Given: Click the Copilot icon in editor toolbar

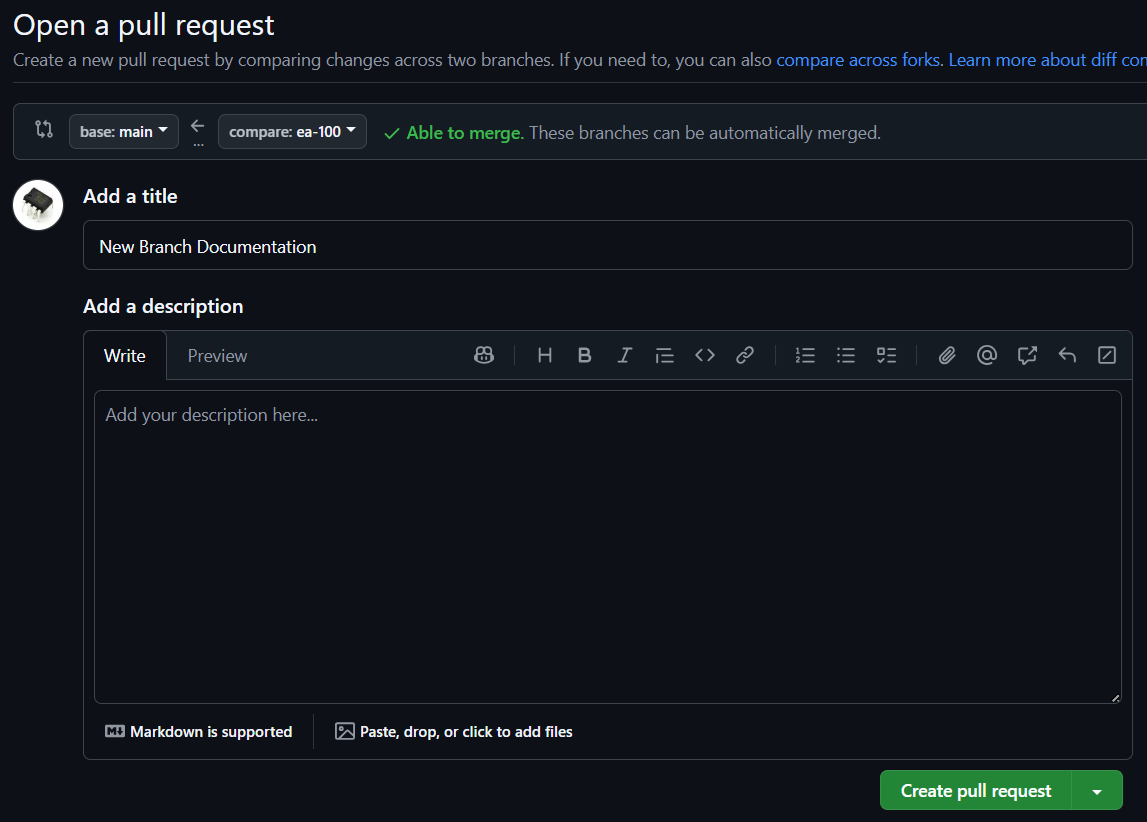Looking at the screenshot, I should pyautogui.click(x=484, y=355).
